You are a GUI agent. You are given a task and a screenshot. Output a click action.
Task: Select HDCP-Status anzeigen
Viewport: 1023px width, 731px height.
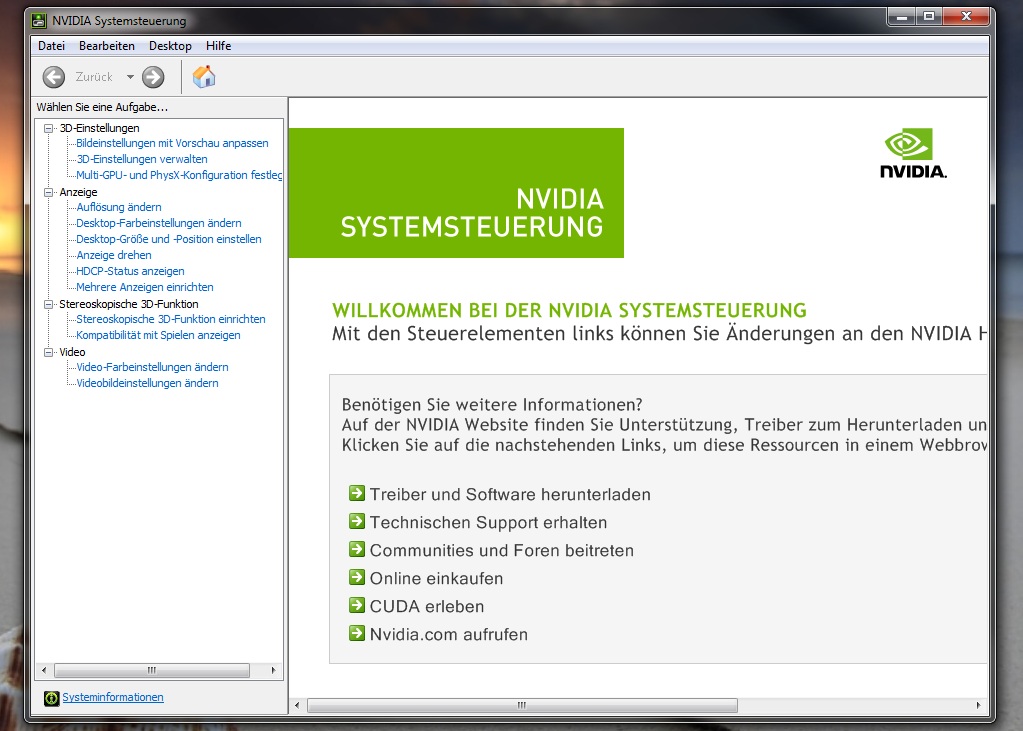tap(130, 271)
